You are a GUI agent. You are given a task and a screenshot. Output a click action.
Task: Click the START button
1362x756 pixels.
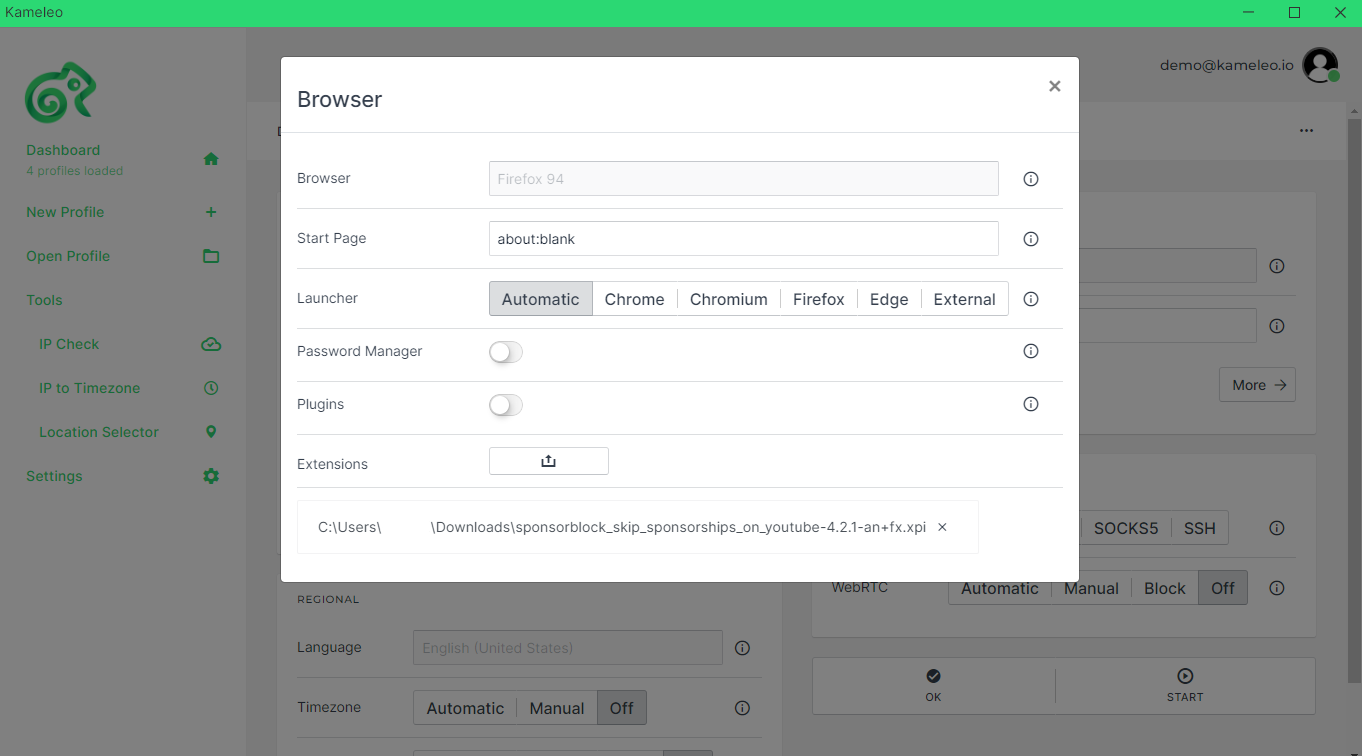(1185, 685)
